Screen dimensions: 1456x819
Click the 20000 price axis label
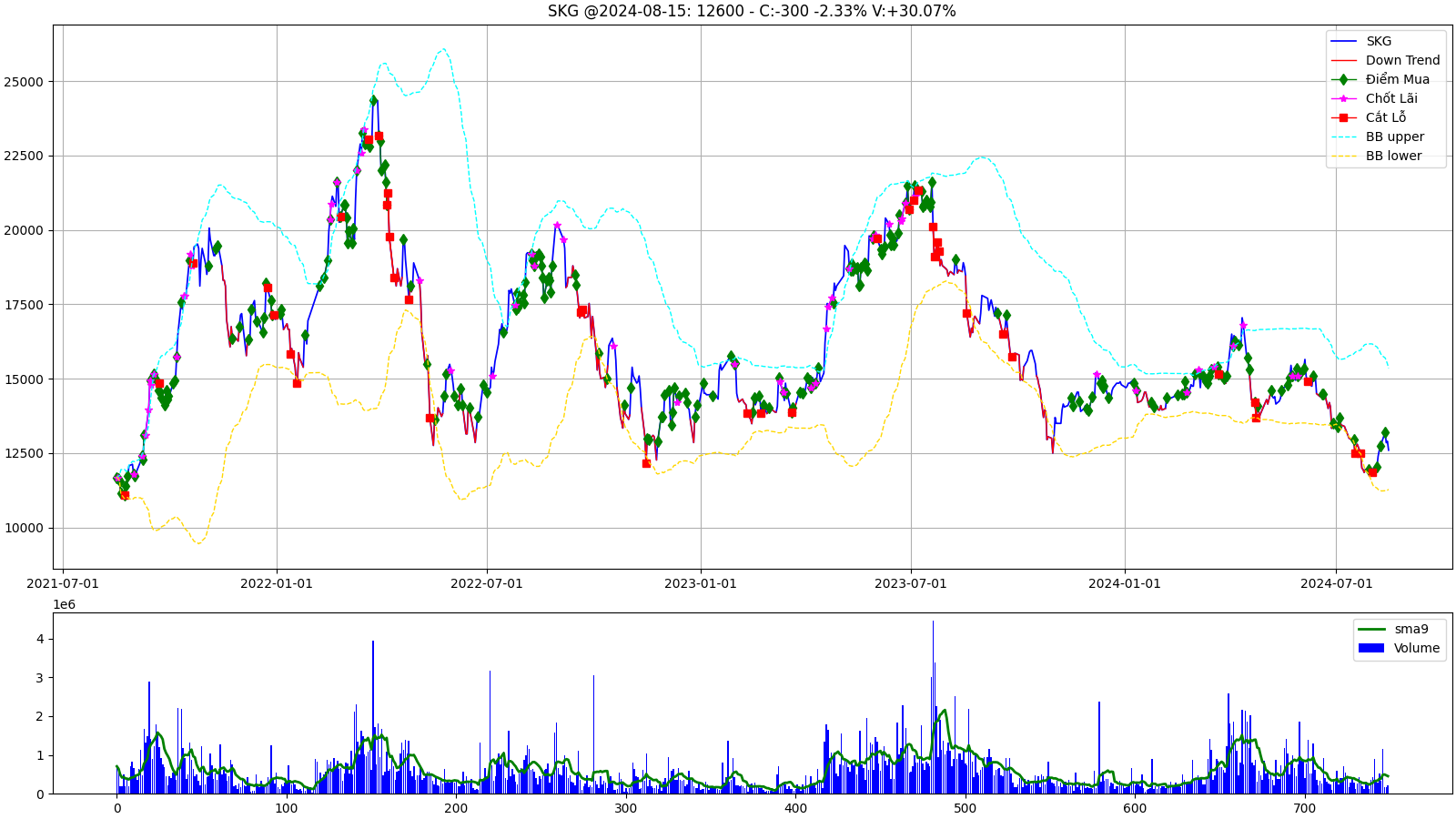click(23, 230)
